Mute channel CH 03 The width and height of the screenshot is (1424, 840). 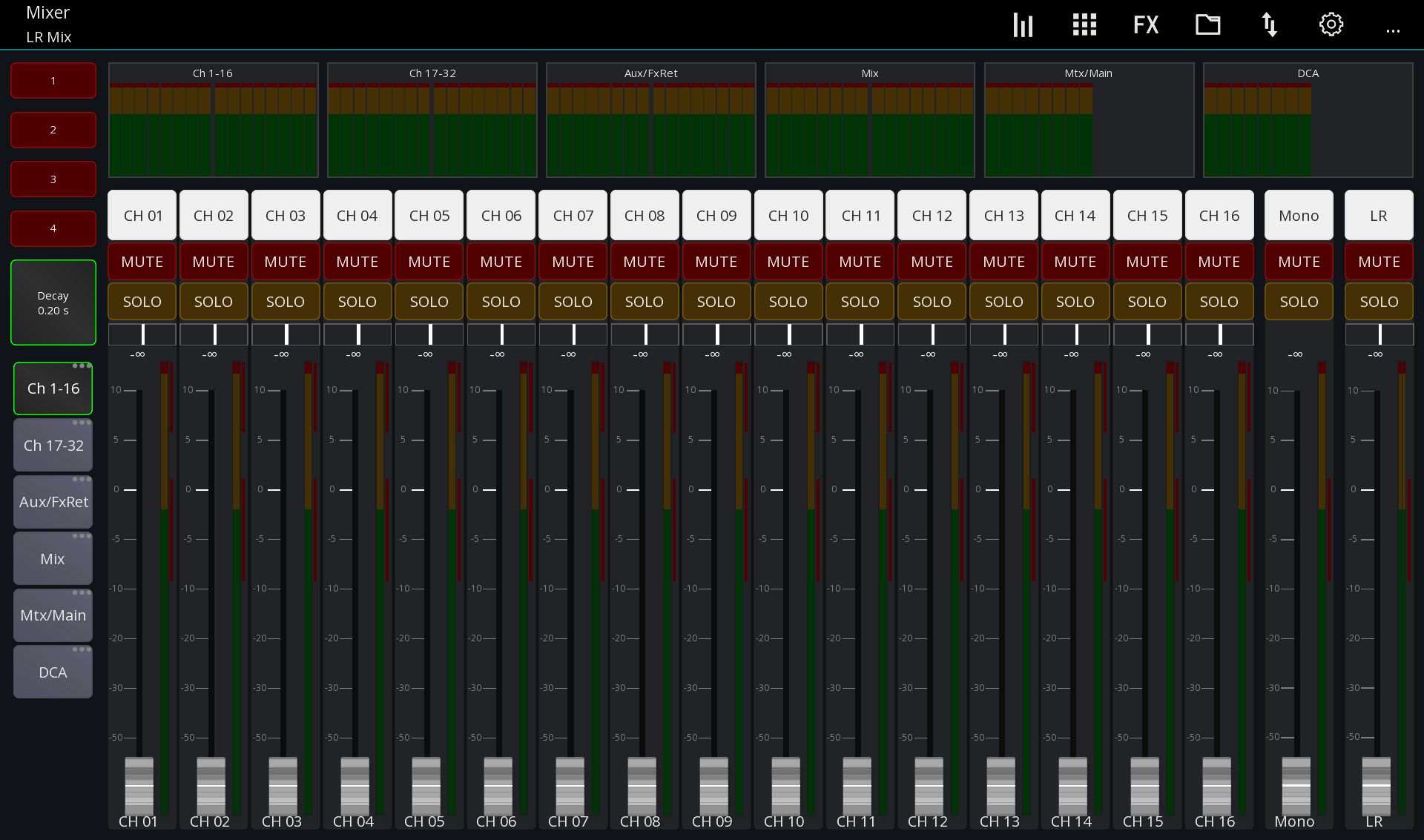point(286,261)
